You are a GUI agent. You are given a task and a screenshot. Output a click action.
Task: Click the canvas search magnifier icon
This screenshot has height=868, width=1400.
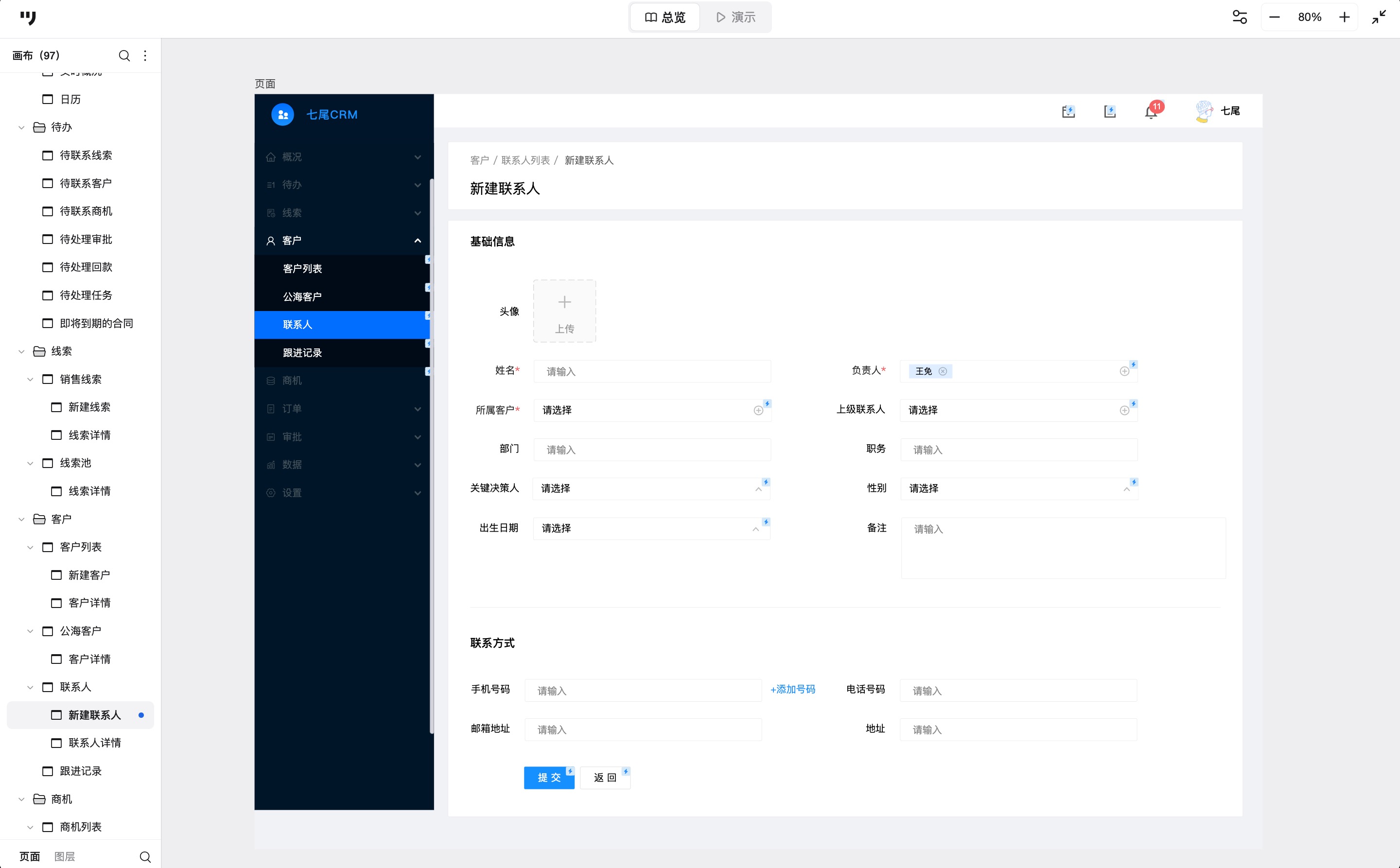click(x=124, y=56)
